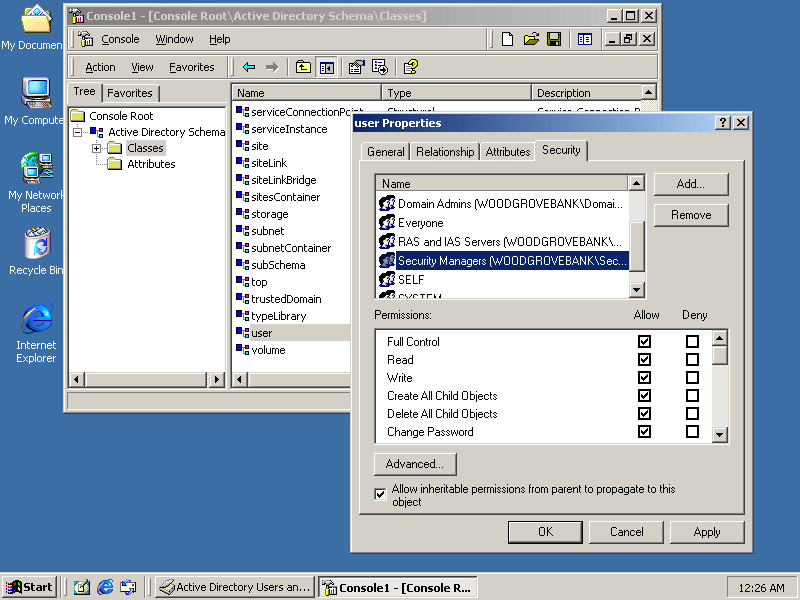
Task: Toggle Allow checkbox for Full Control
Action: pos(644,342)
